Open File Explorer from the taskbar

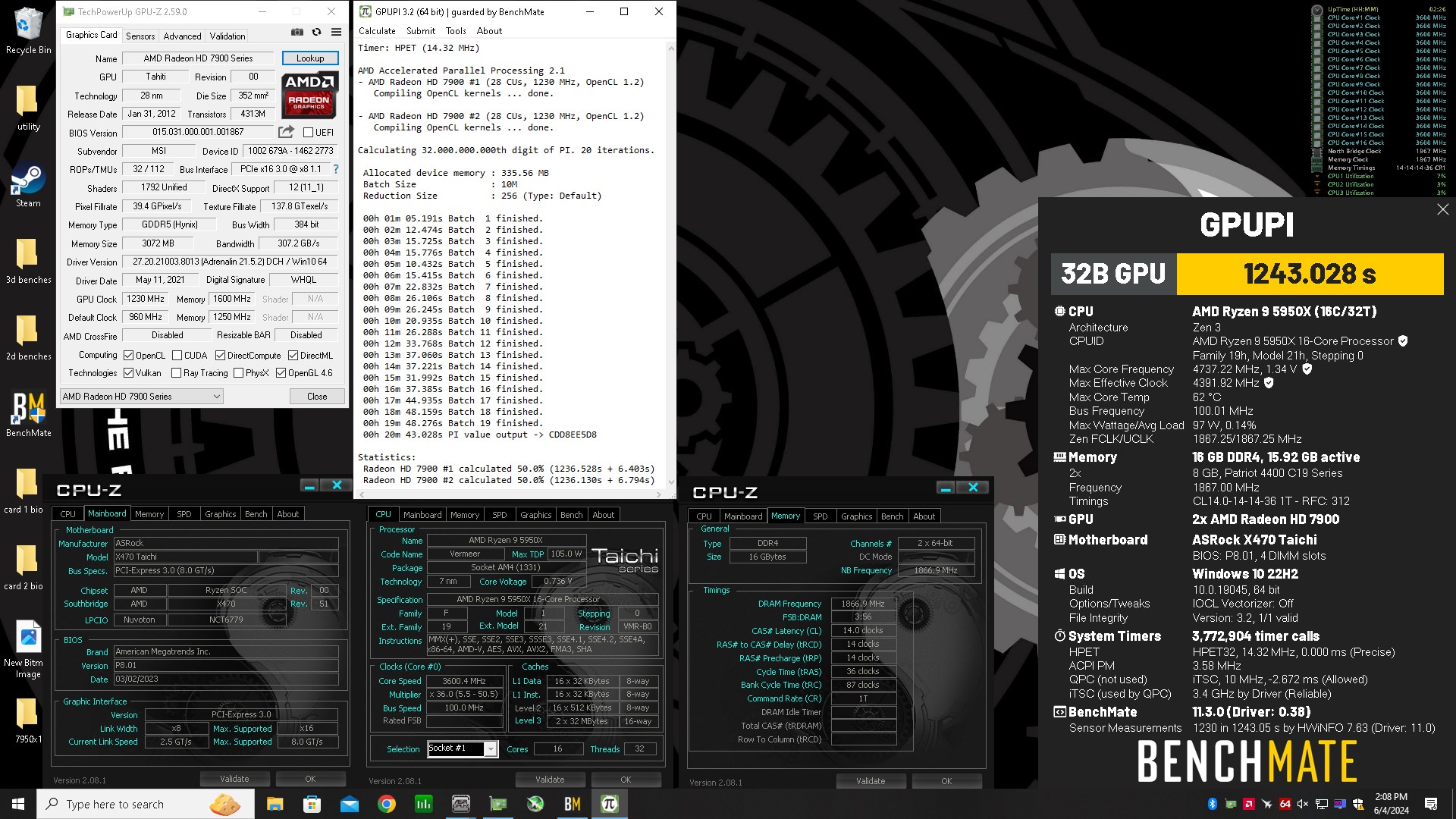(275, 804)
